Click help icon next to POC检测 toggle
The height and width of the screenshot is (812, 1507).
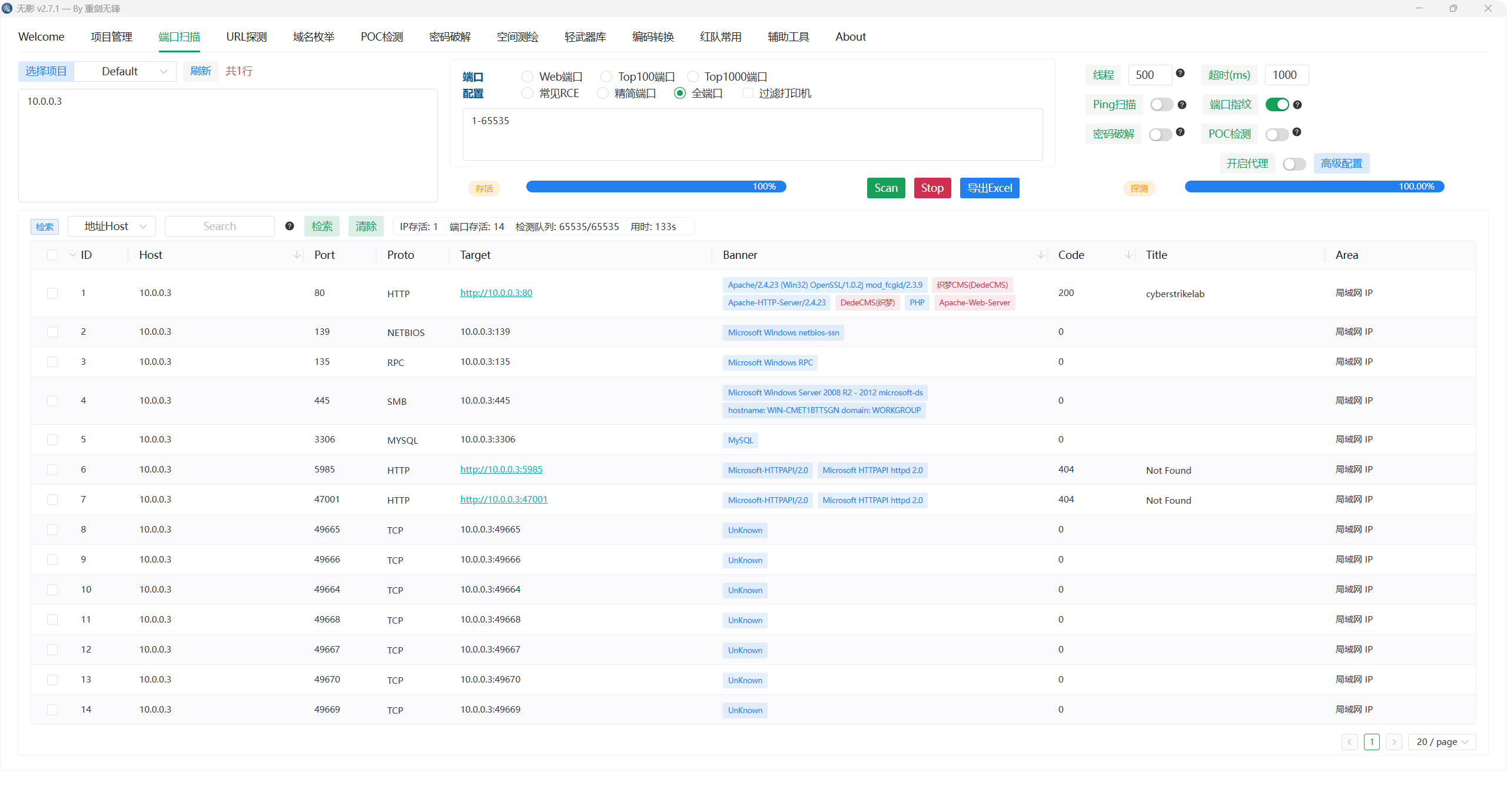click(x=1297, y=132)
